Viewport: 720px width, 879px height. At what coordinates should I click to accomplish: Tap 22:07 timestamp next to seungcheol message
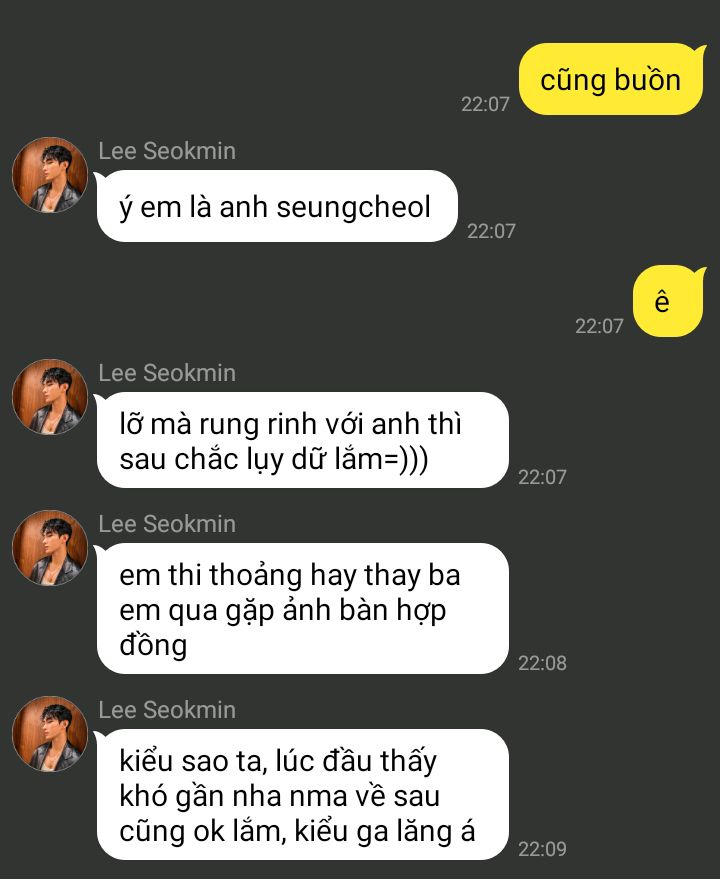491,231
